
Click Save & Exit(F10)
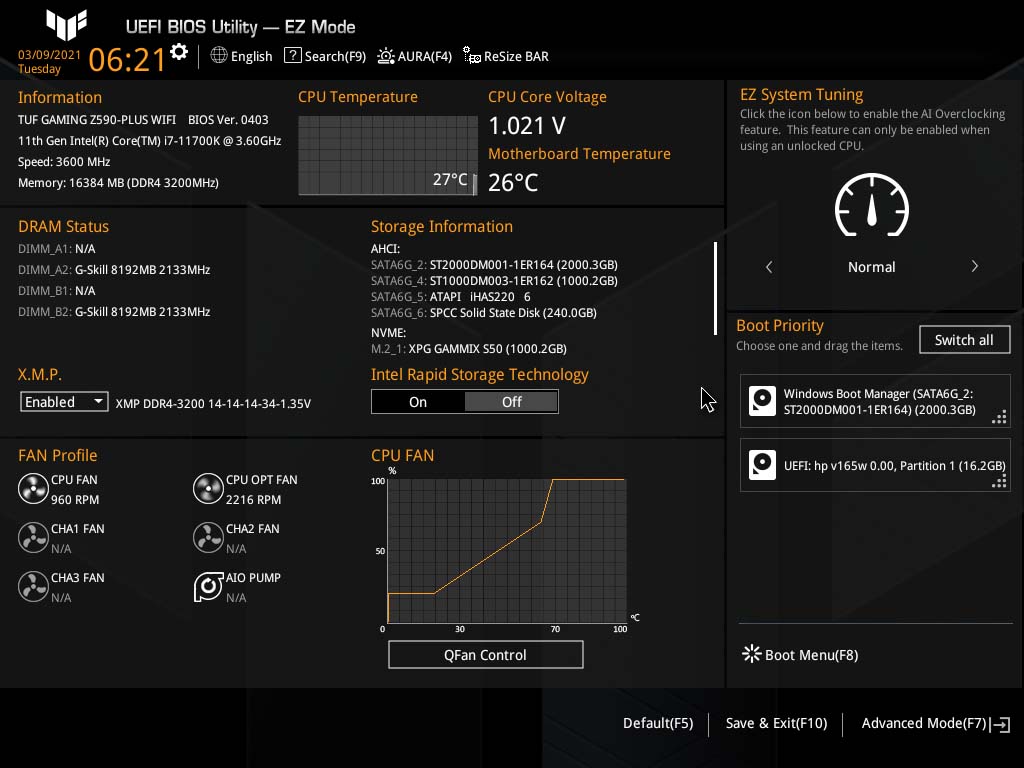[x=776, y=723]
